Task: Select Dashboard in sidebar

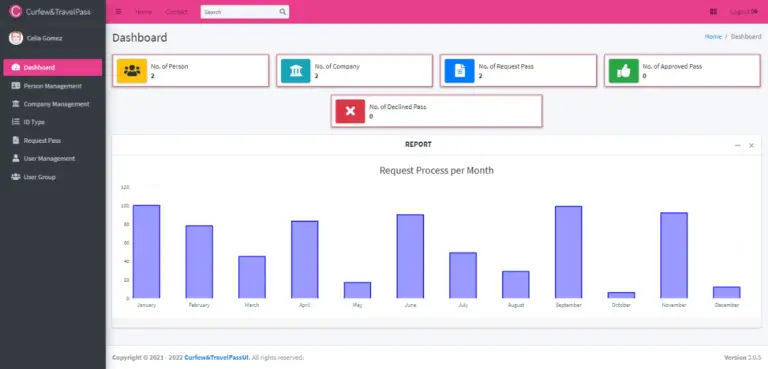Action: 52,68
